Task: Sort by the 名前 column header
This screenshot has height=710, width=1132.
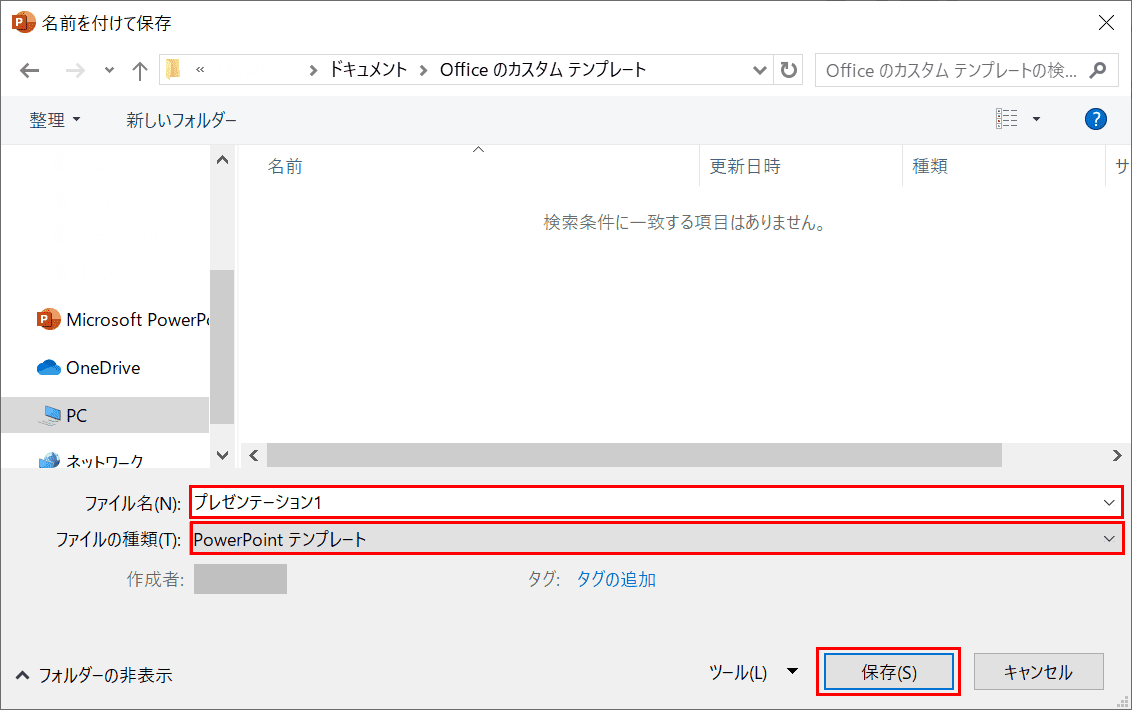Action: (x=284, y=166)
